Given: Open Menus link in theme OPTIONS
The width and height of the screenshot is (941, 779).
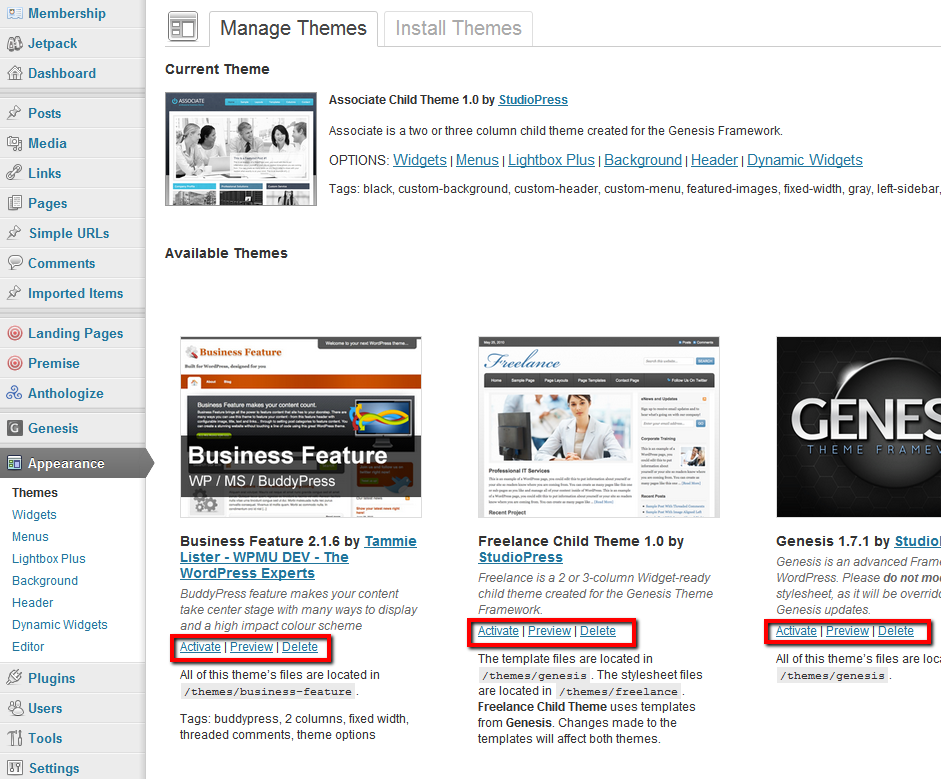Looking at the screenshot, I should [477, 160].
